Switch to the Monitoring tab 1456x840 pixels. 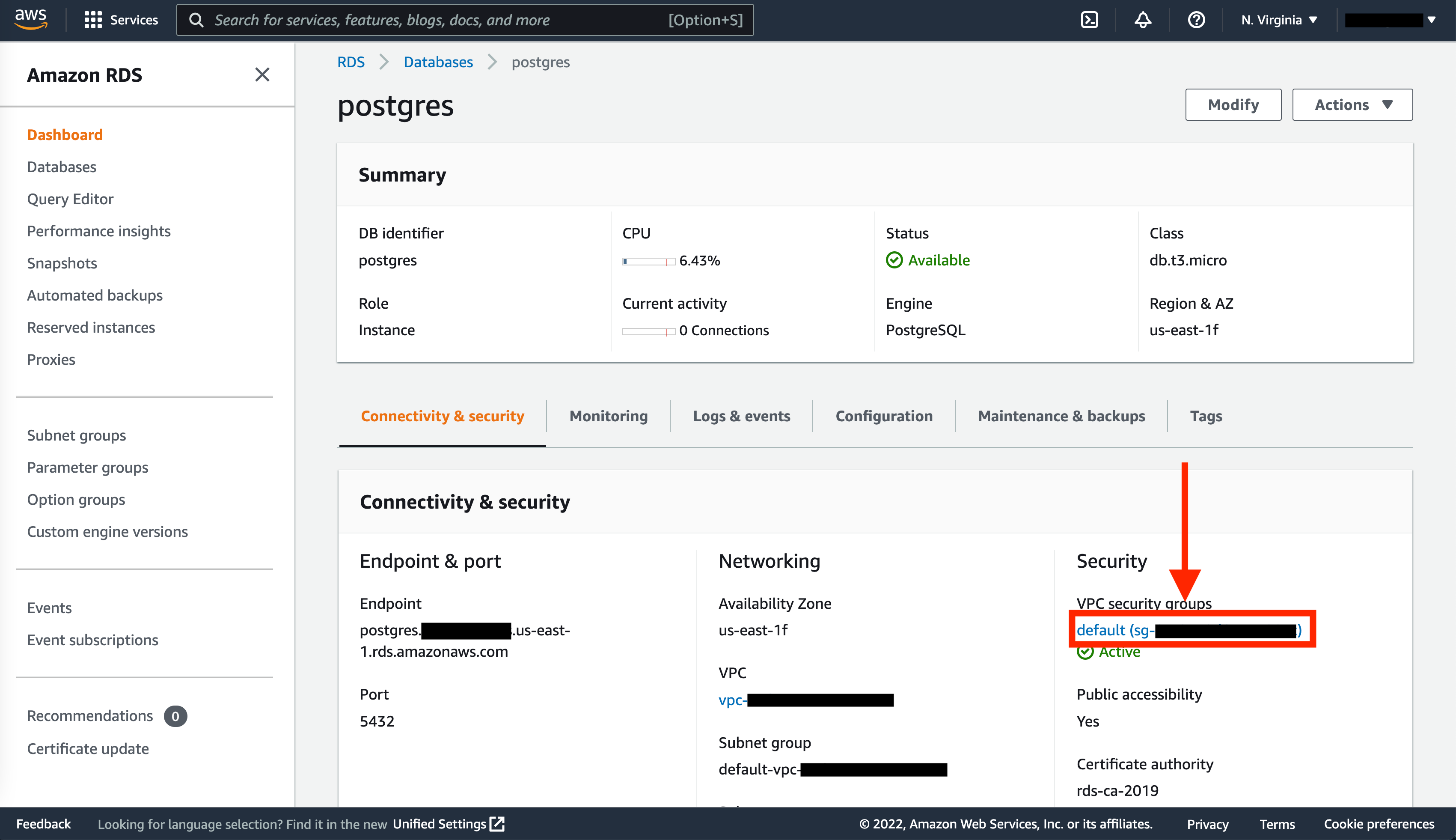[x=608, y=416]
